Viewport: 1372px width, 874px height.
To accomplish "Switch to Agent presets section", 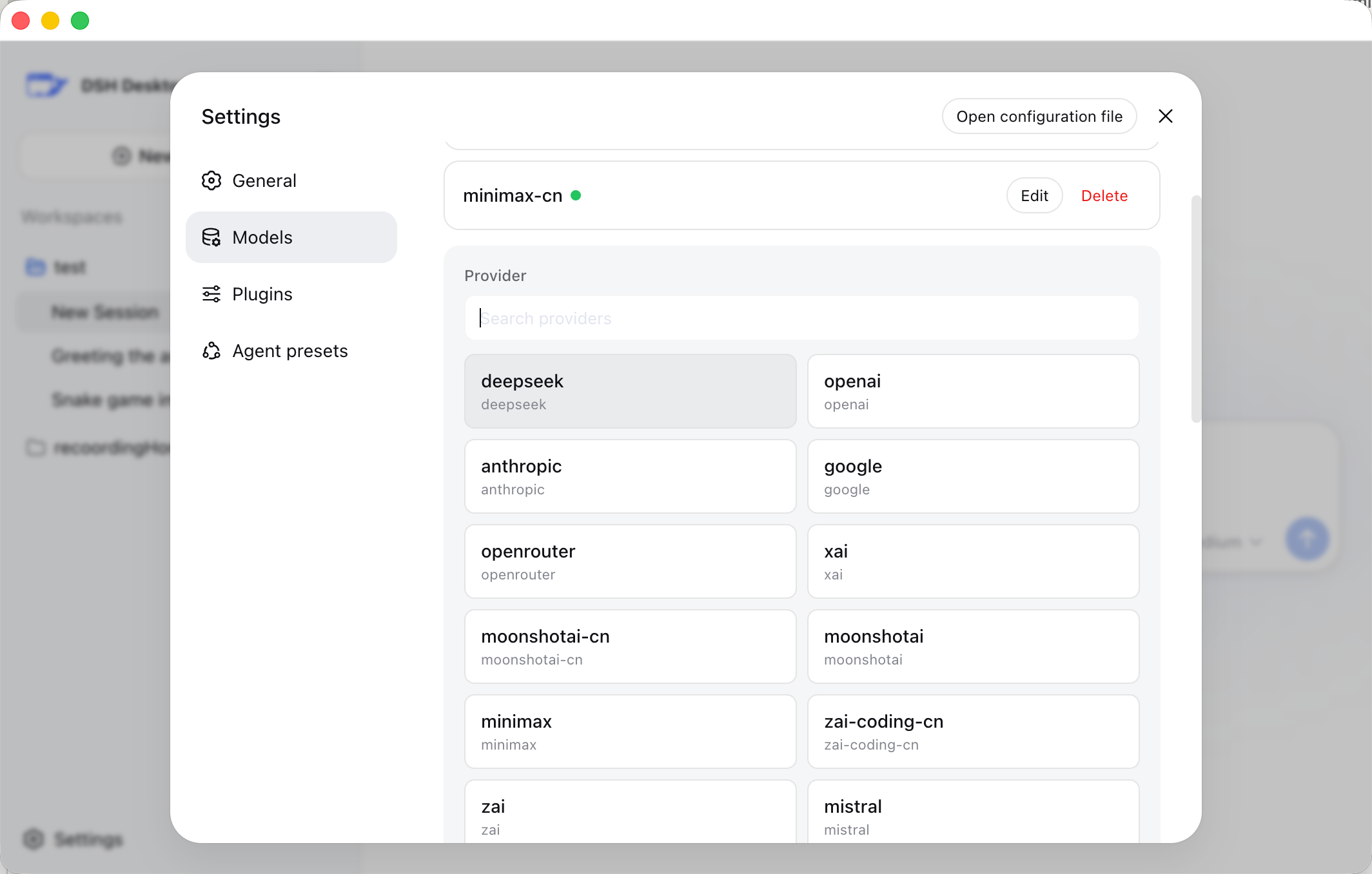I will tap(291, 351).
